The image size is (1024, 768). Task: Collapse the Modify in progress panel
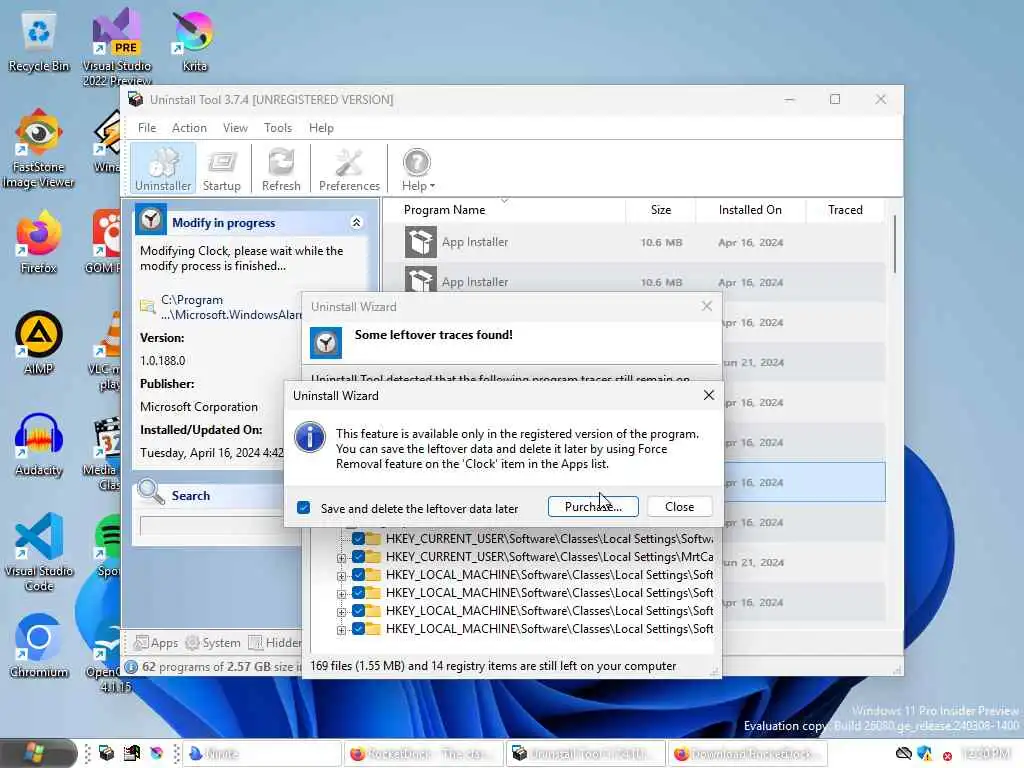click(357, 223)
